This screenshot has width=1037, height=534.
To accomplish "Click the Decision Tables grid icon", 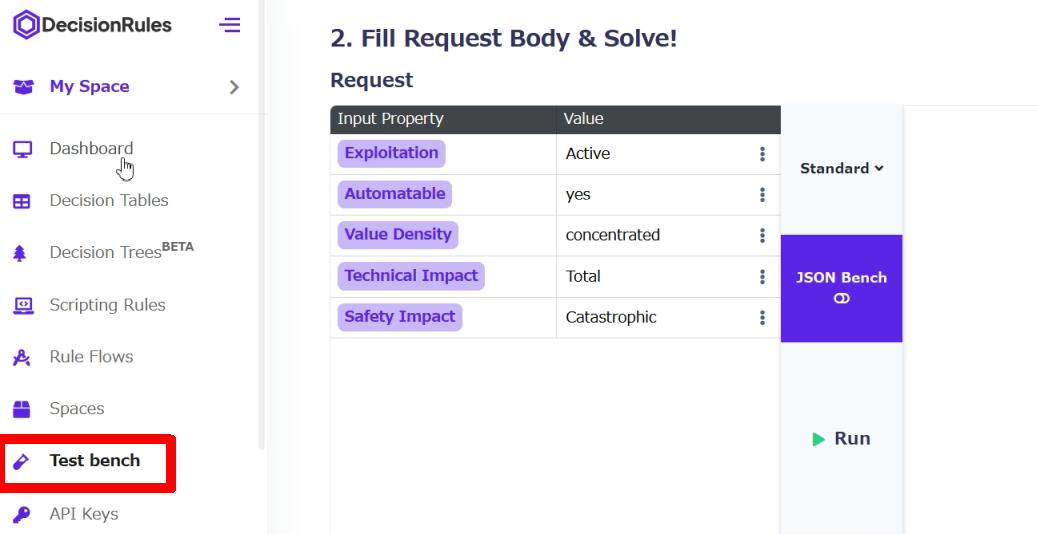I will pyautogui.click(x=22, y=201).
